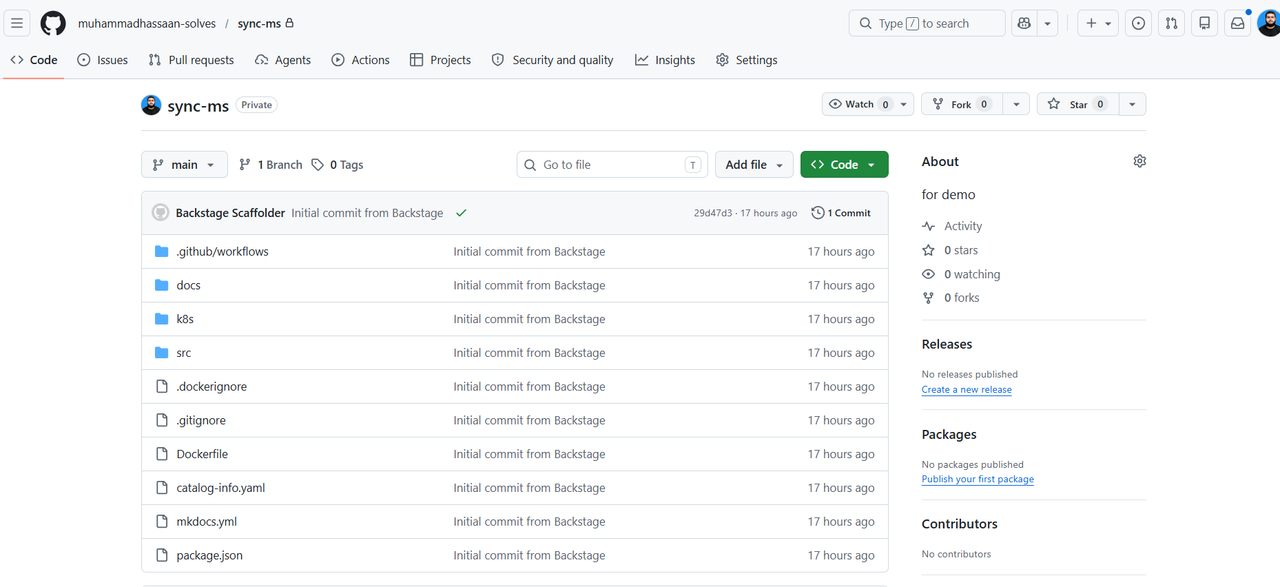Open the green Code dropdown button
Image resolution: width=1280 pixels, height=587 pixels.
[844, 165]
